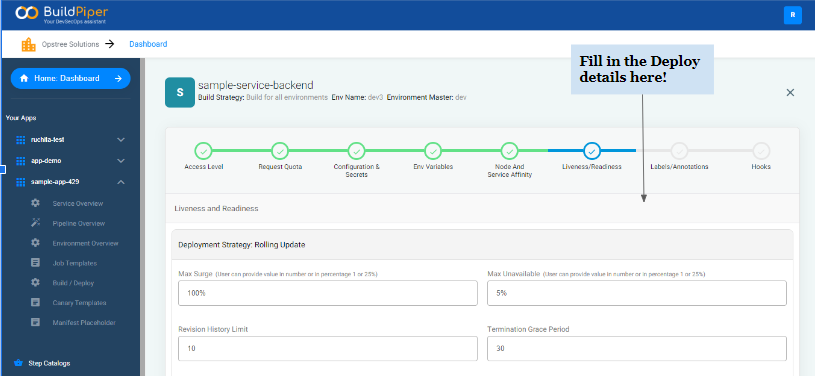Click the S service avatar tile
815x376 pixels.
(180, 93)
